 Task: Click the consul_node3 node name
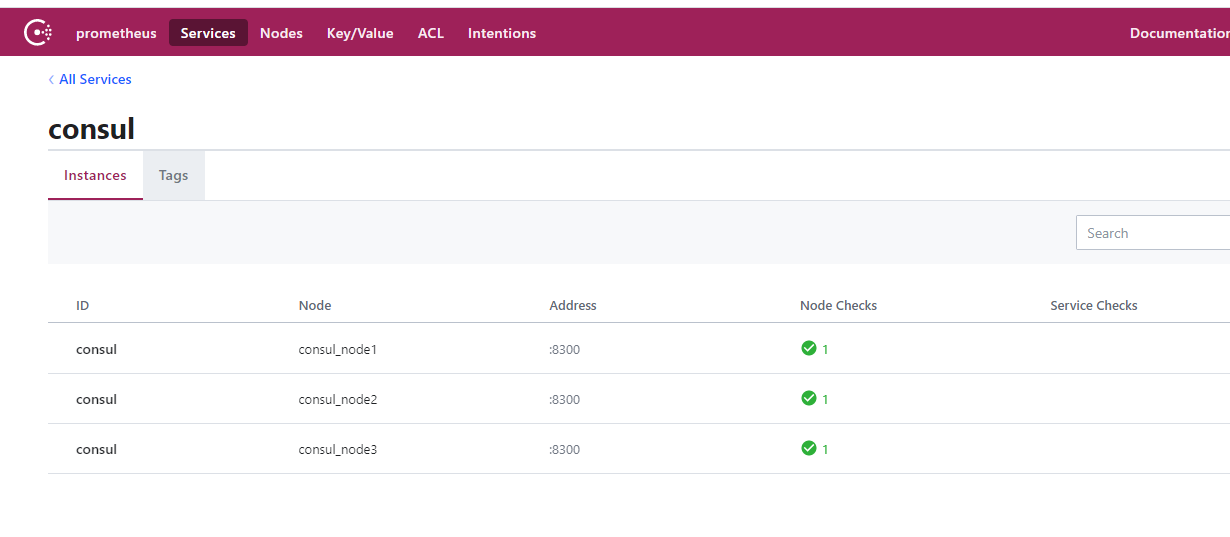pyautogui.click(x=338, y=449)
